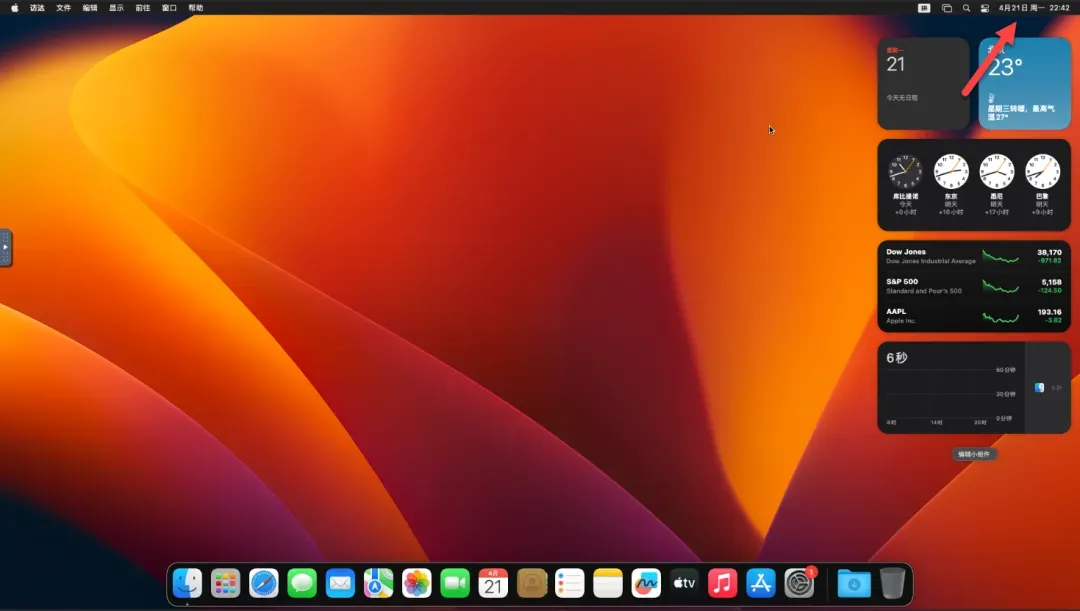Open the Calendar app in the Dock

click(x=493, y=583)
